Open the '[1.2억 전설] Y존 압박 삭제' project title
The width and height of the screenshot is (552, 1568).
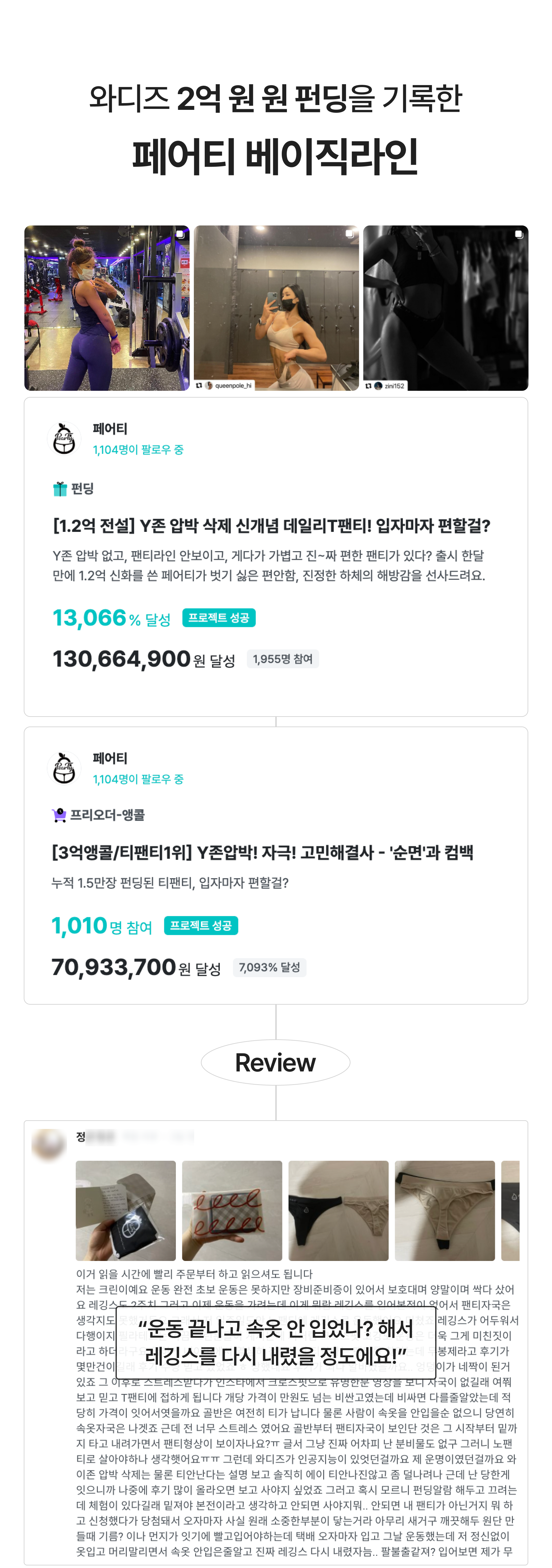271,526
